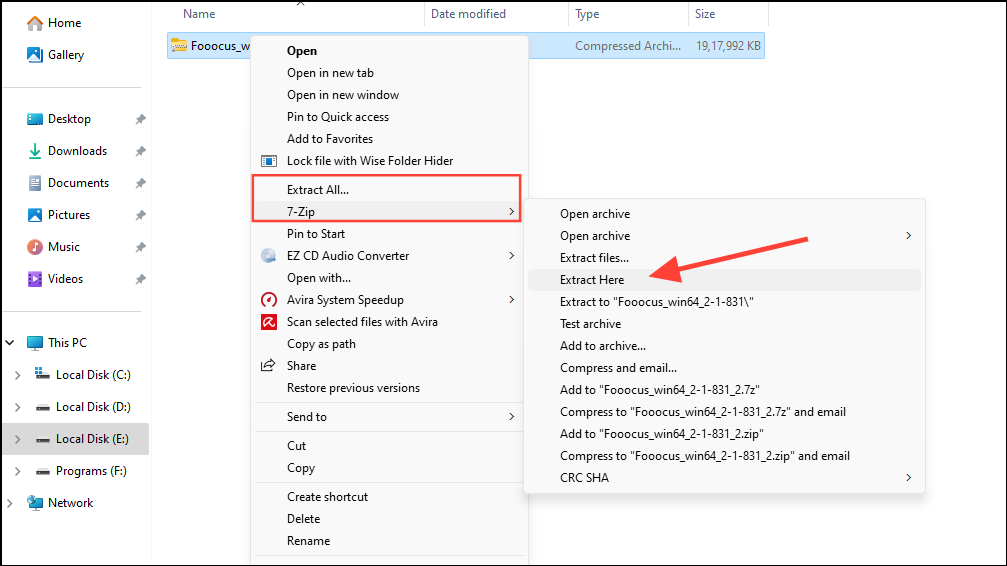Click the red Avira scan icon

[268, 322]
